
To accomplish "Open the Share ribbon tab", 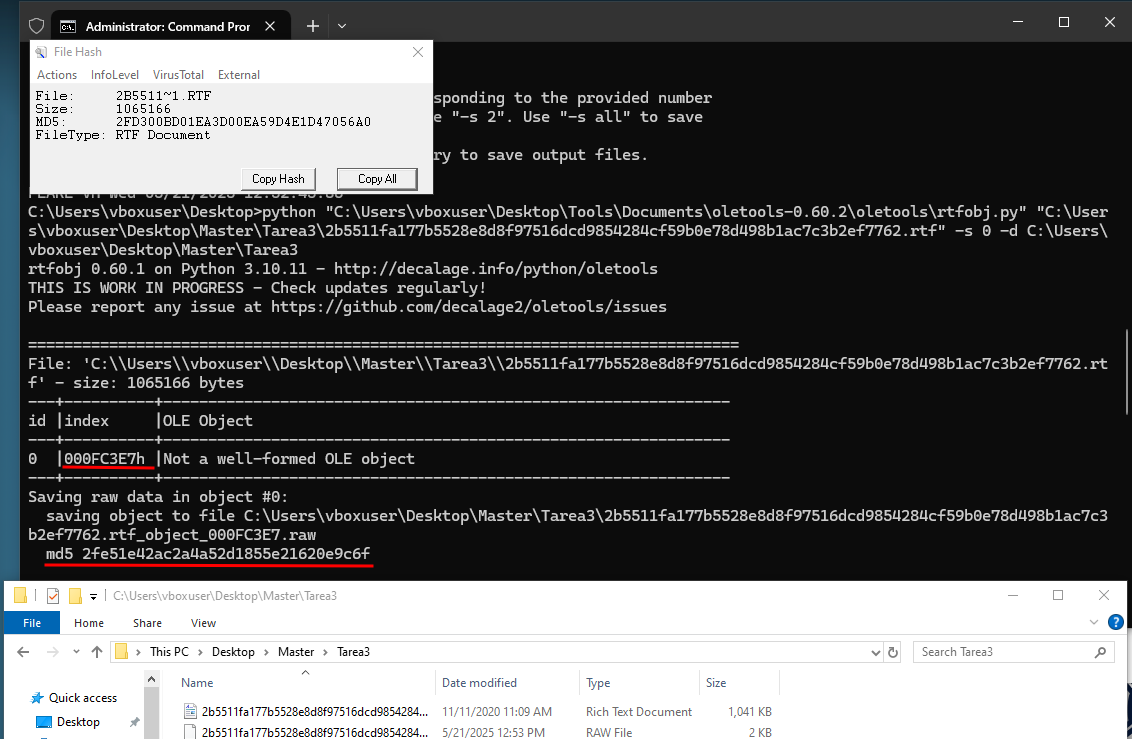I will (147, 623).
